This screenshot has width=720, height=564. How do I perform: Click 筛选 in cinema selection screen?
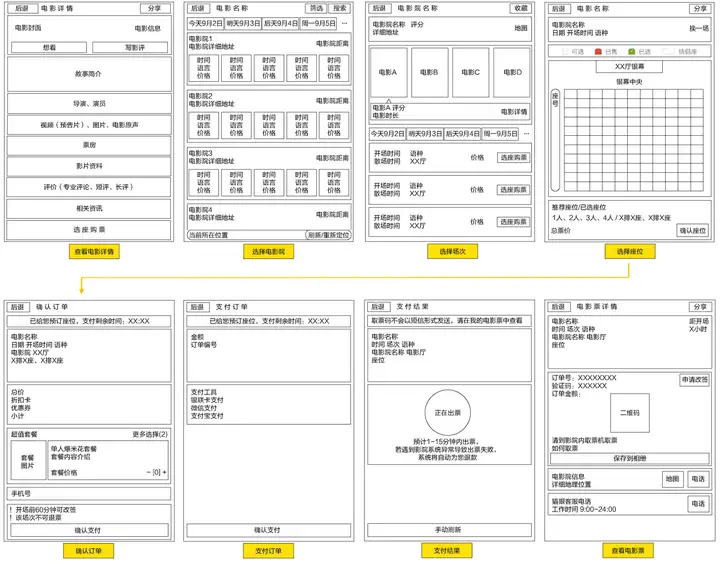click(316, 8)
